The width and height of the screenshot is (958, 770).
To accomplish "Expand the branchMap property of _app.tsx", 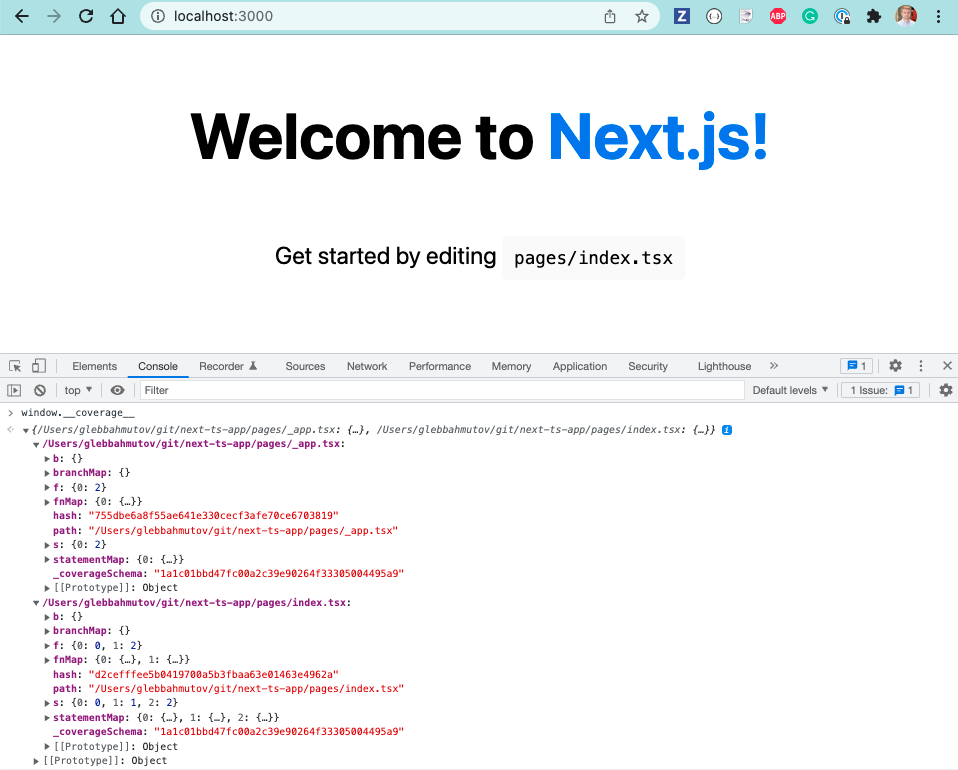I will pos(45,472).
